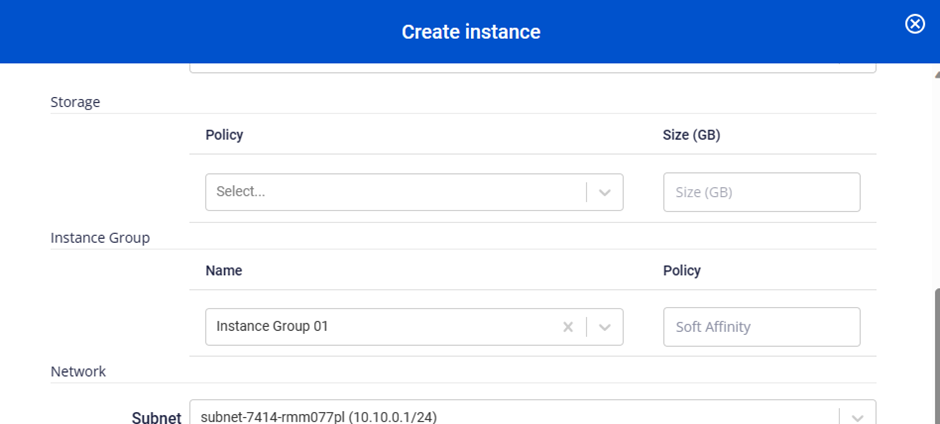Click the Instance Group section heading
This screenshot has height=424, width=940.
[x=100, y=238]
